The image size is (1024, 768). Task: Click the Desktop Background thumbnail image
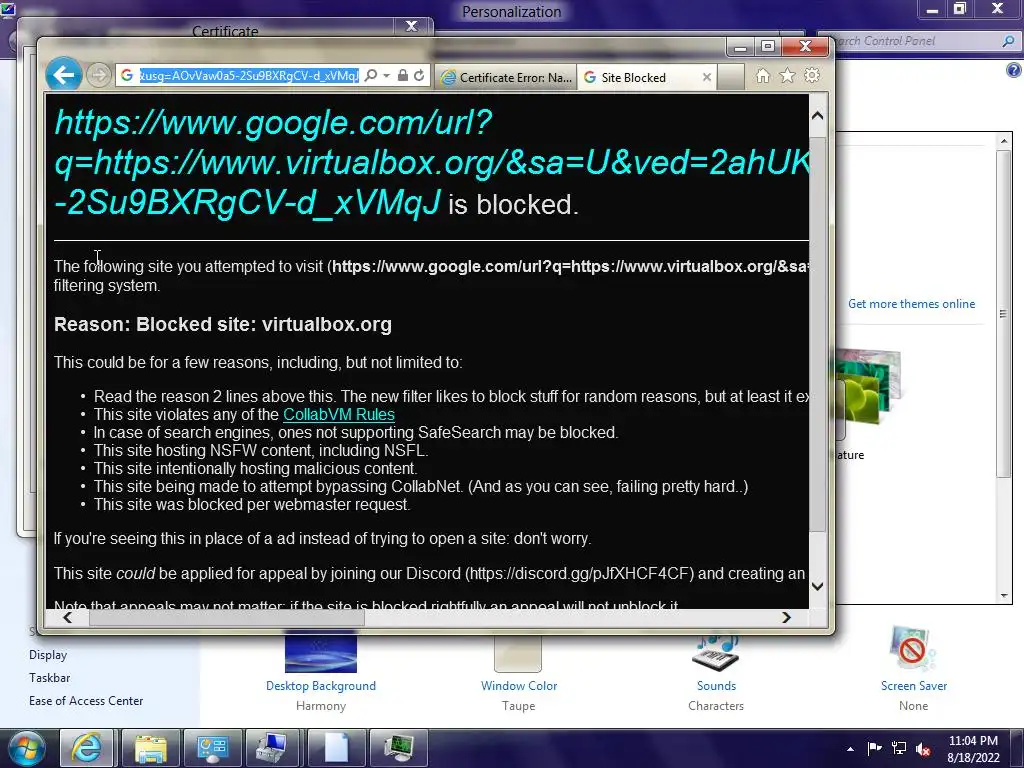pos(321,653)
